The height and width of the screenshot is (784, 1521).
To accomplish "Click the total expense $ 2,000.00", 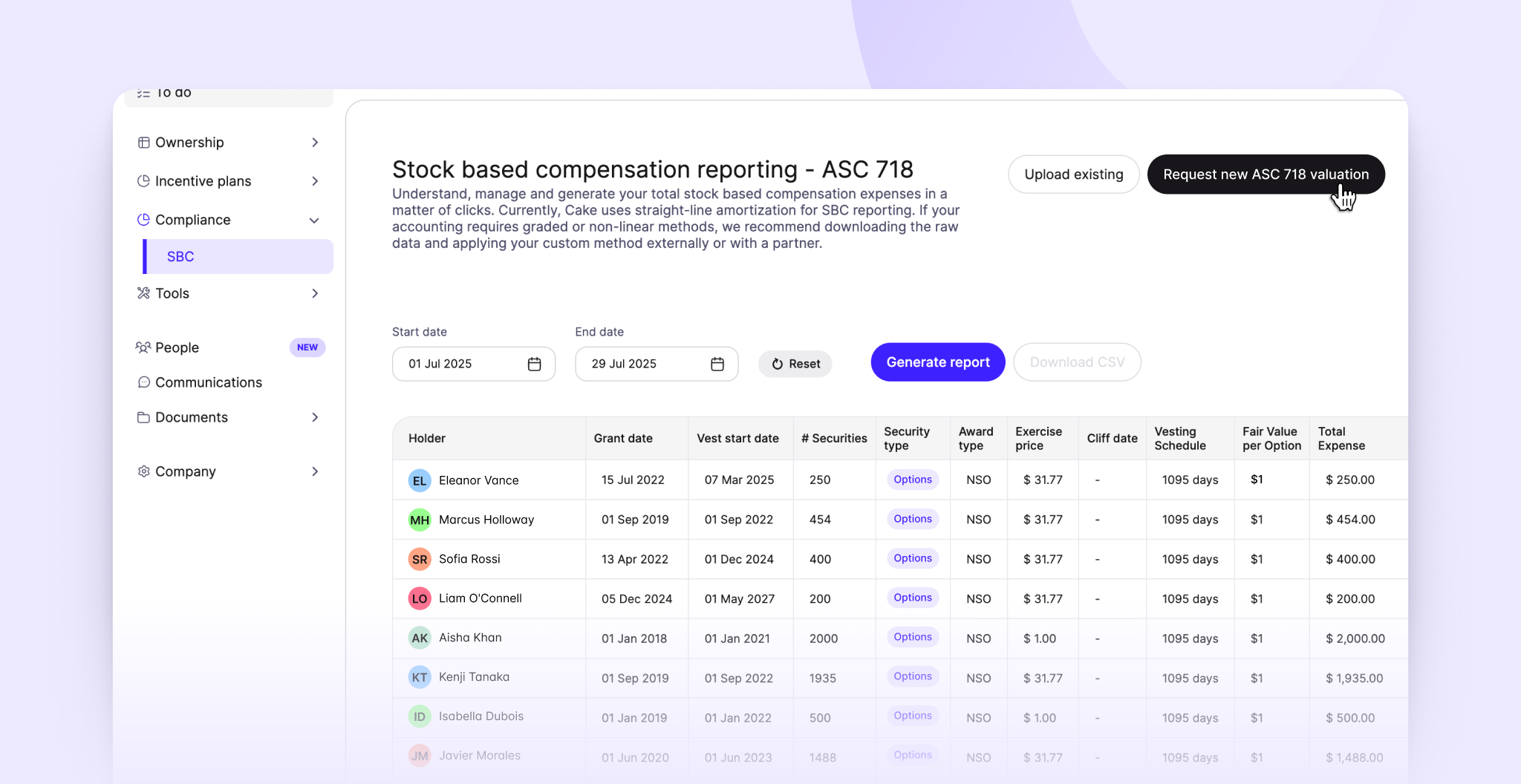I will [x=1355, y=638].
